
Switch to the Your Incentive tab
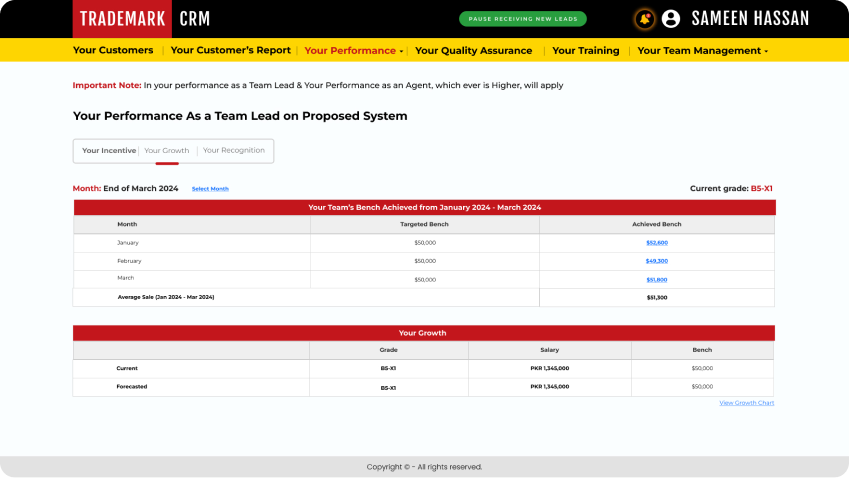(108, 151)
